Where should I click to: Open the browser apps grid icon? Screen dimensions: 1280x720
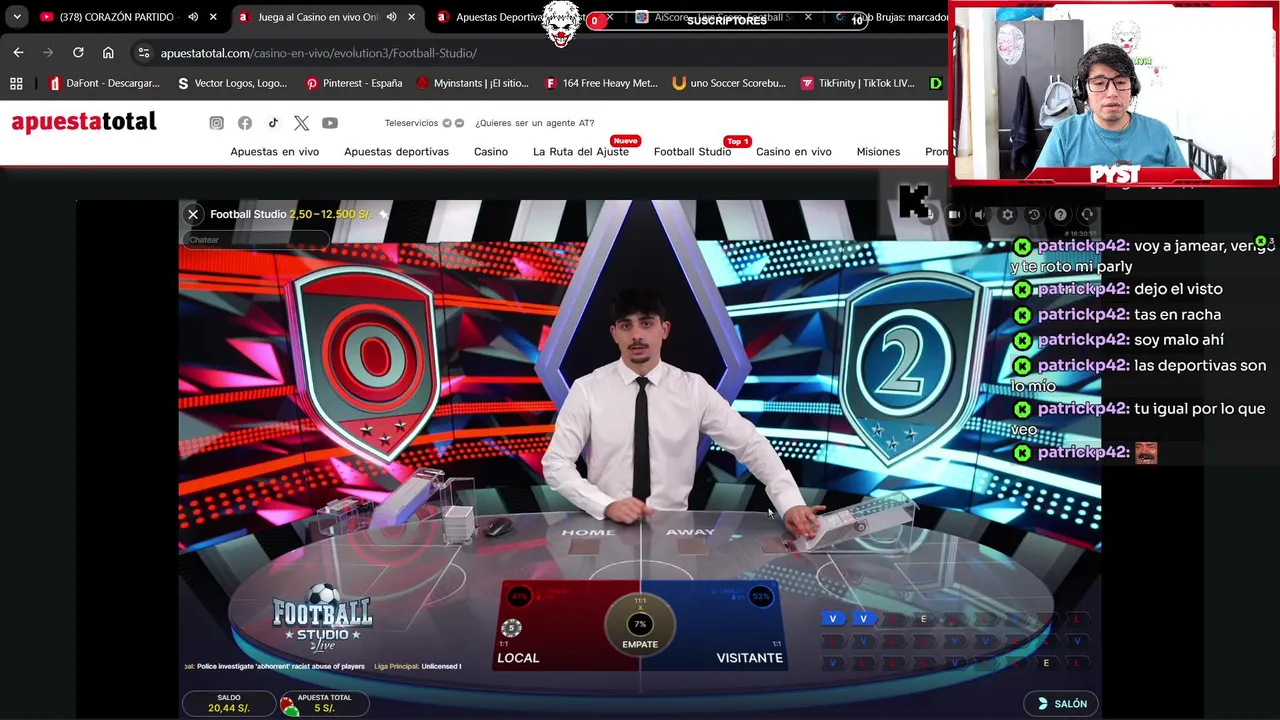click(16, 83)
